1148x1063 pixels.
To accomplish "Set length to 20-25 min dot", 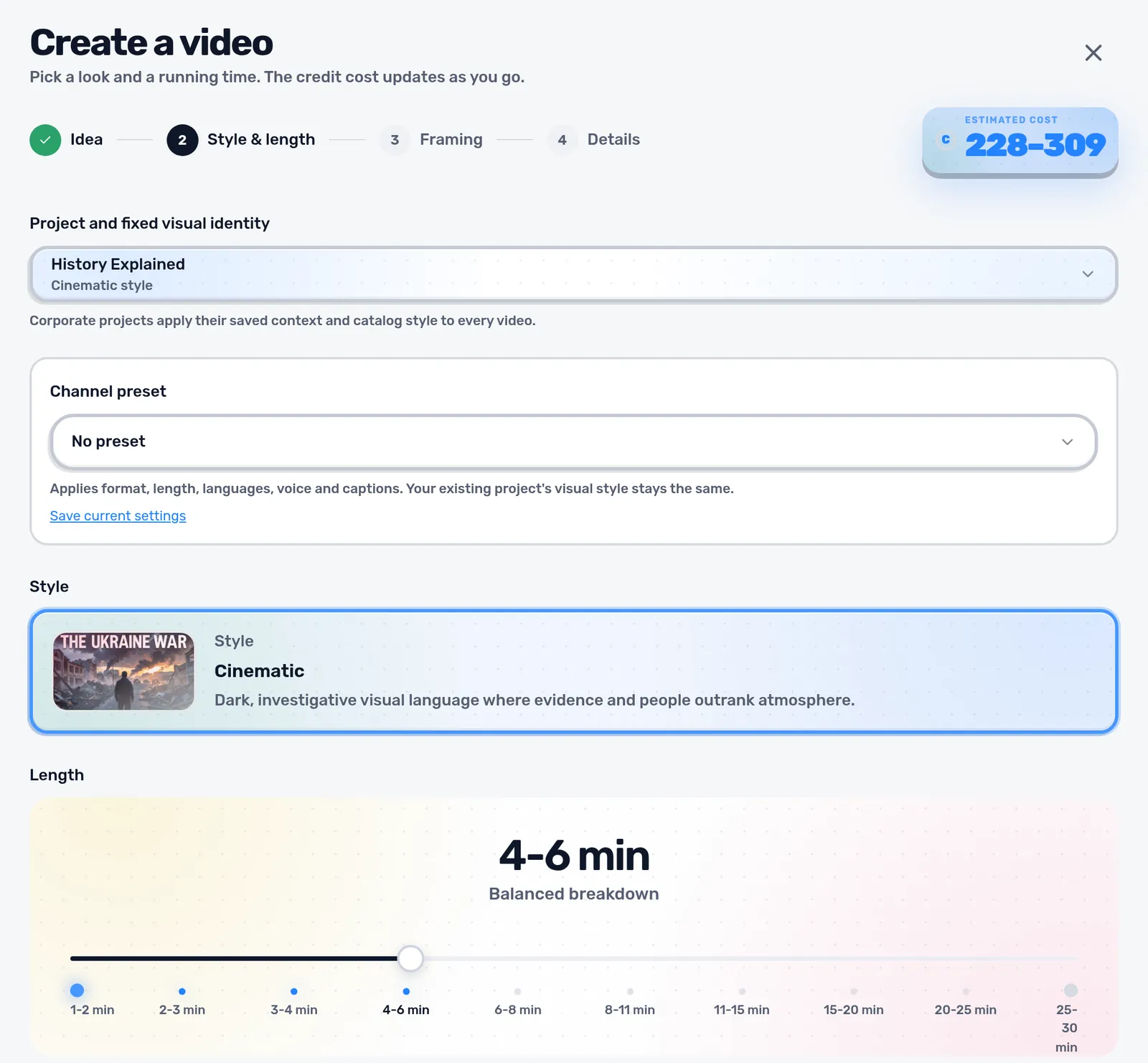I will point(966,991).
